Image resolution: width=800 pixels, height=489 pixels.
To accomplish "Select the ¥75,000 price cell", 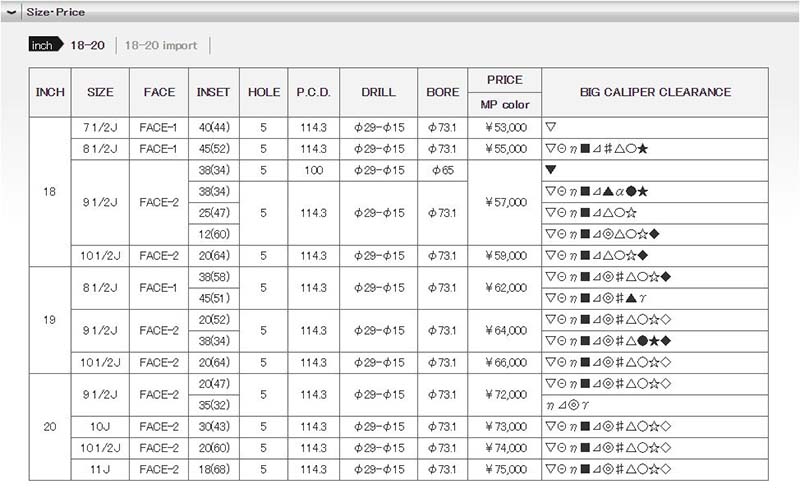I will click(505, 469).
